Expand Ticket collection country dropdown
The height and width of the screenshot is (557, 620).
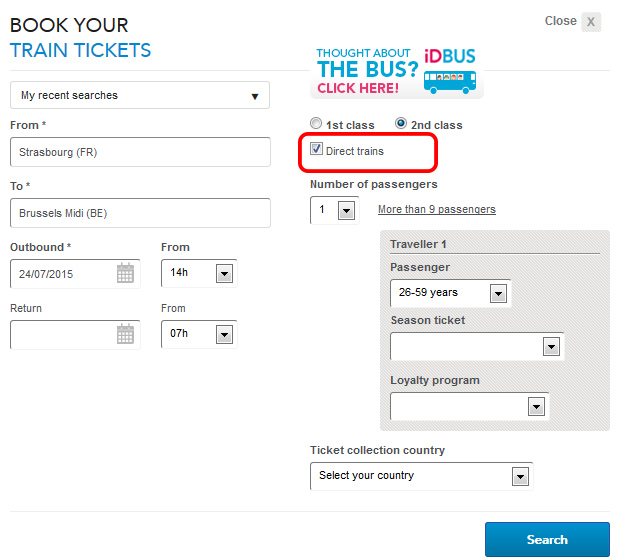pos(519,476)
